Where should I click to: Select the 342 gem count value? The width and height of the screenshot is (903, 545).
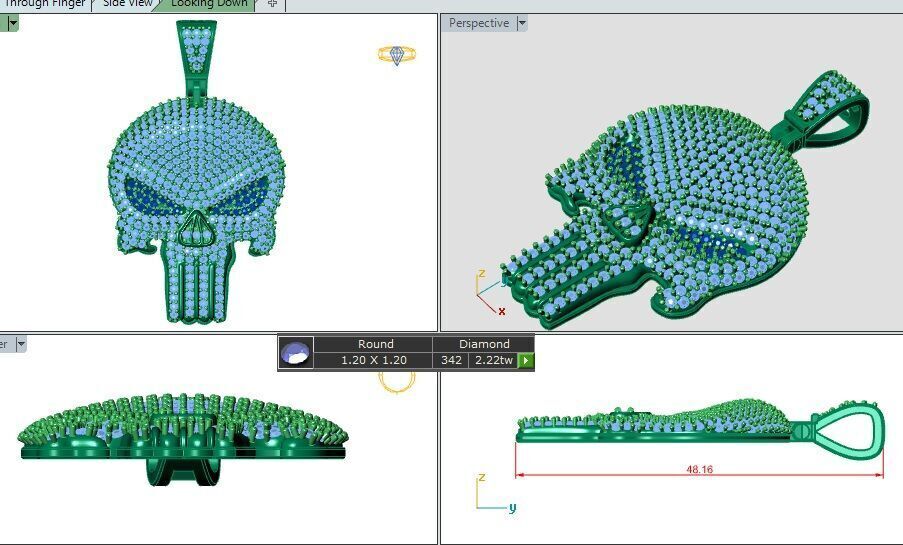point(451,361)
